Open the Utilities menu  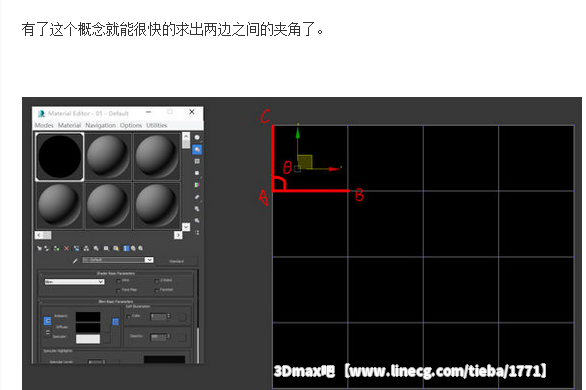(157, 125)
